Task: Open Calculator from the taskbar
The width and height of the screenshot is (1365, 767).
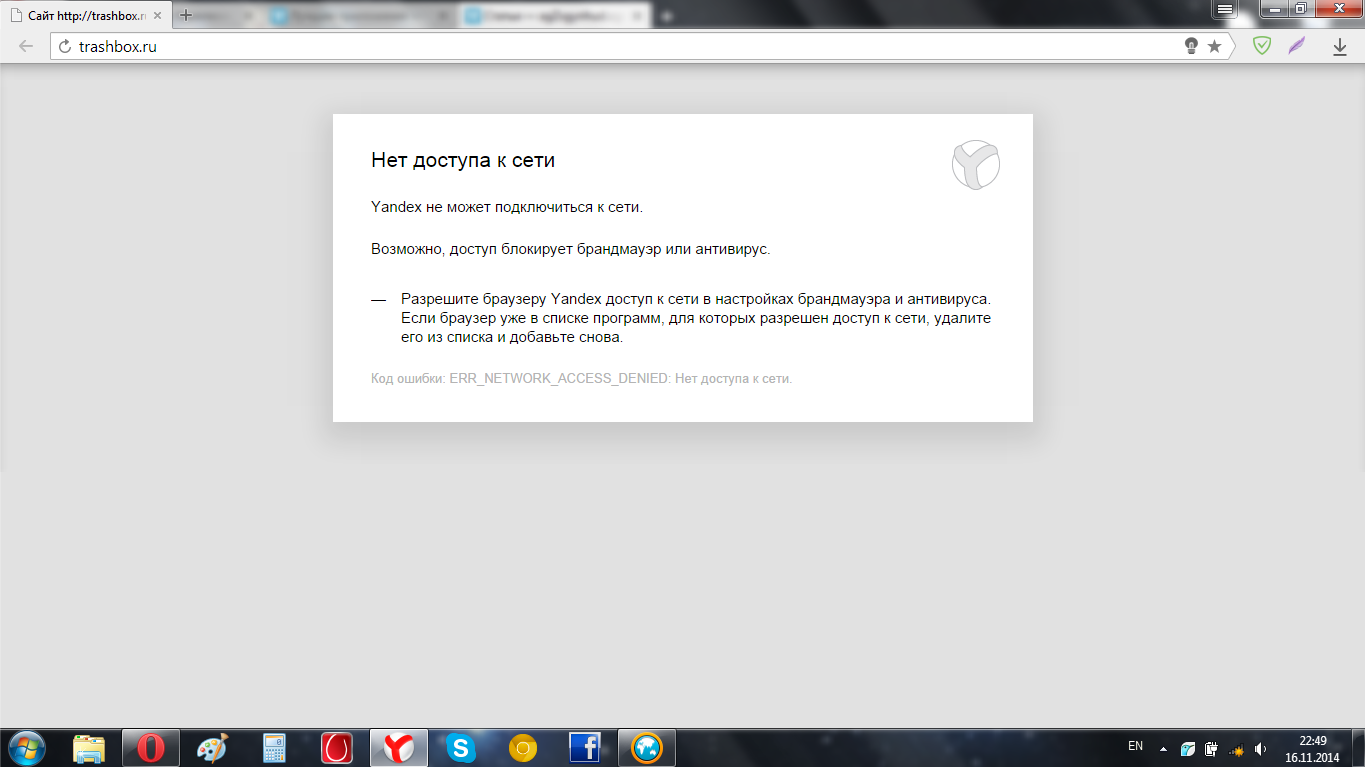Action: click(x=275, y=748)
